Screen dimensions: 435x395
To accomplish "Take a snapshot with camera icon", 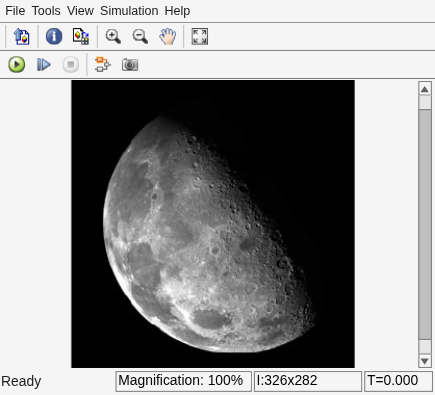I will pyautogui.click(x=130, y=64).
